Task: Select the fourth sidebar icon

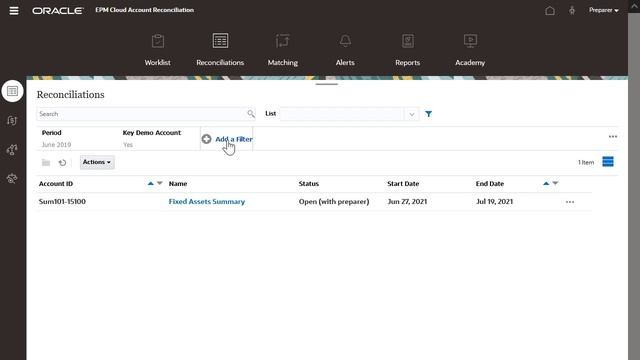Action: pyautogui.click(x=12, y=178)
